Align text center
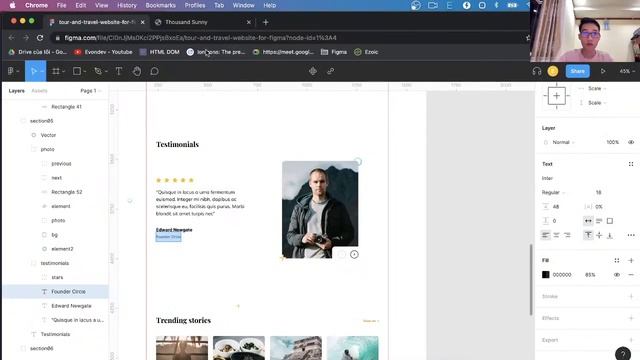Screen dimensions: 640x360 [556, 235]
